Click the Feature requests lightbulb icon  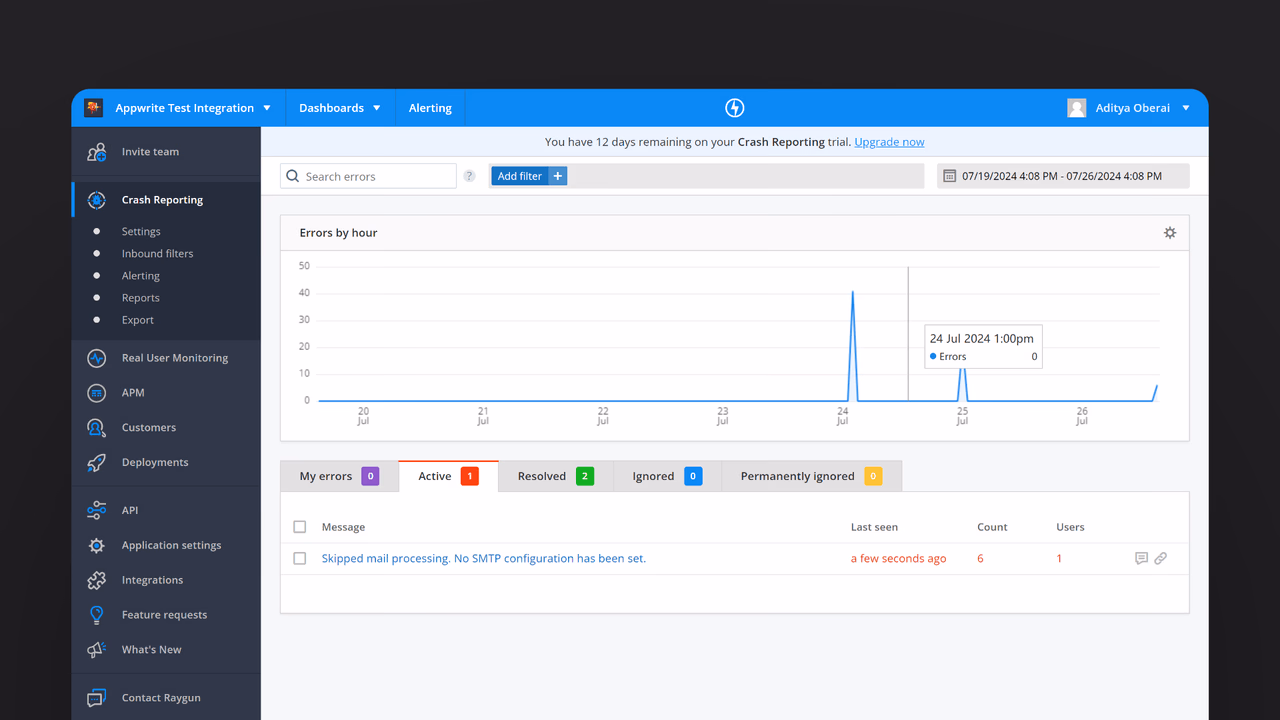[96, 615]
